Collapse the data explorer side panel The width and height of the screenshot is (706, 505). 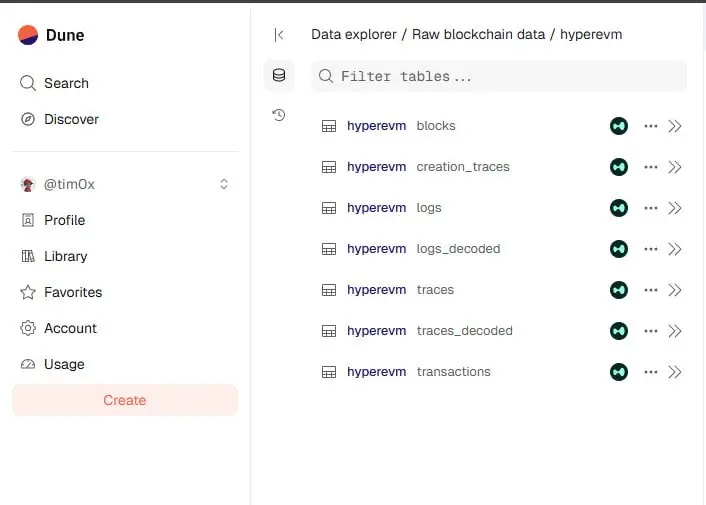[x=279, y=35]
